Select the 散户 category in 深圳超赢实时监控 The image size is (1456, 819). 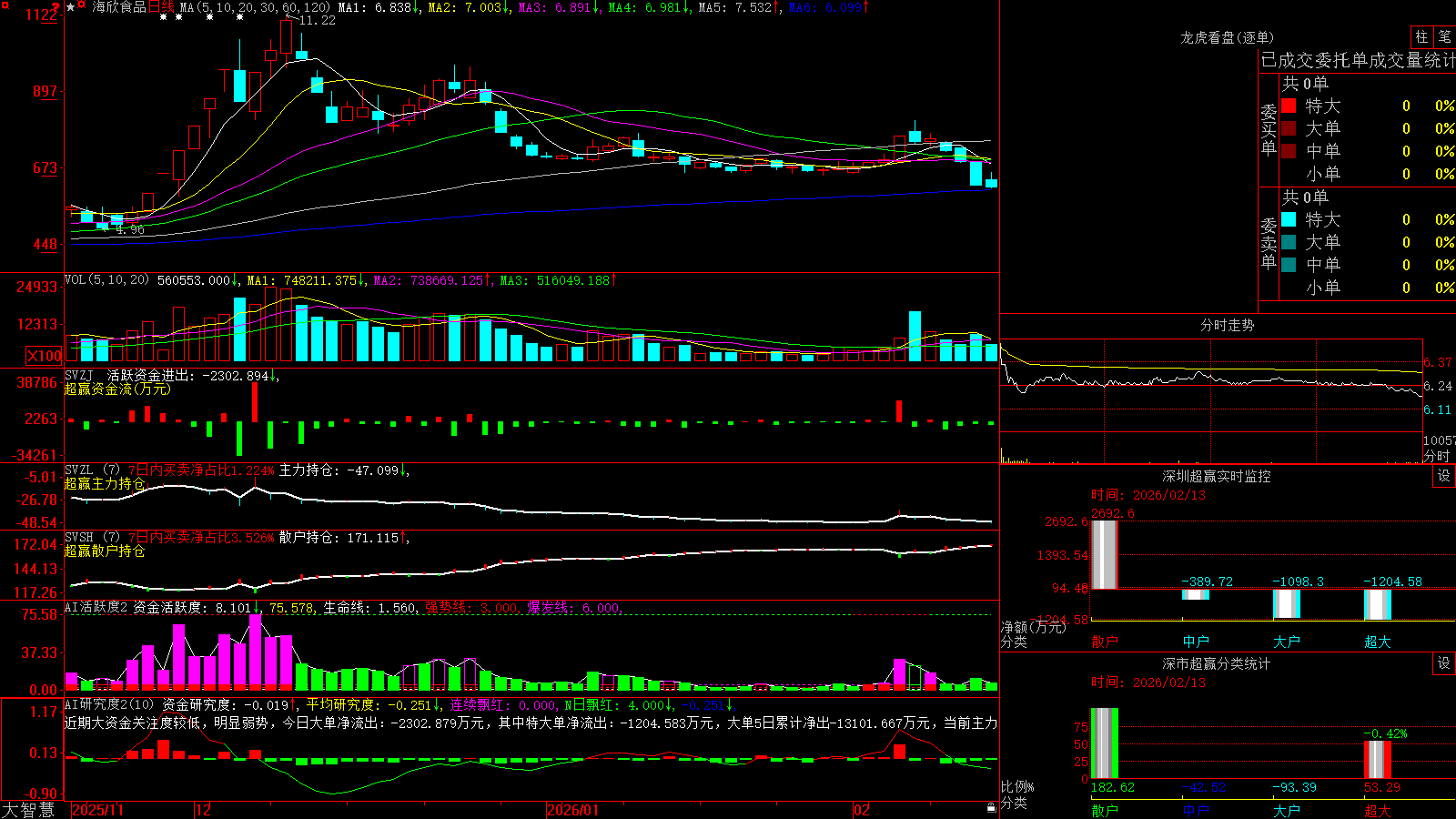click(x=1105, y=642)
